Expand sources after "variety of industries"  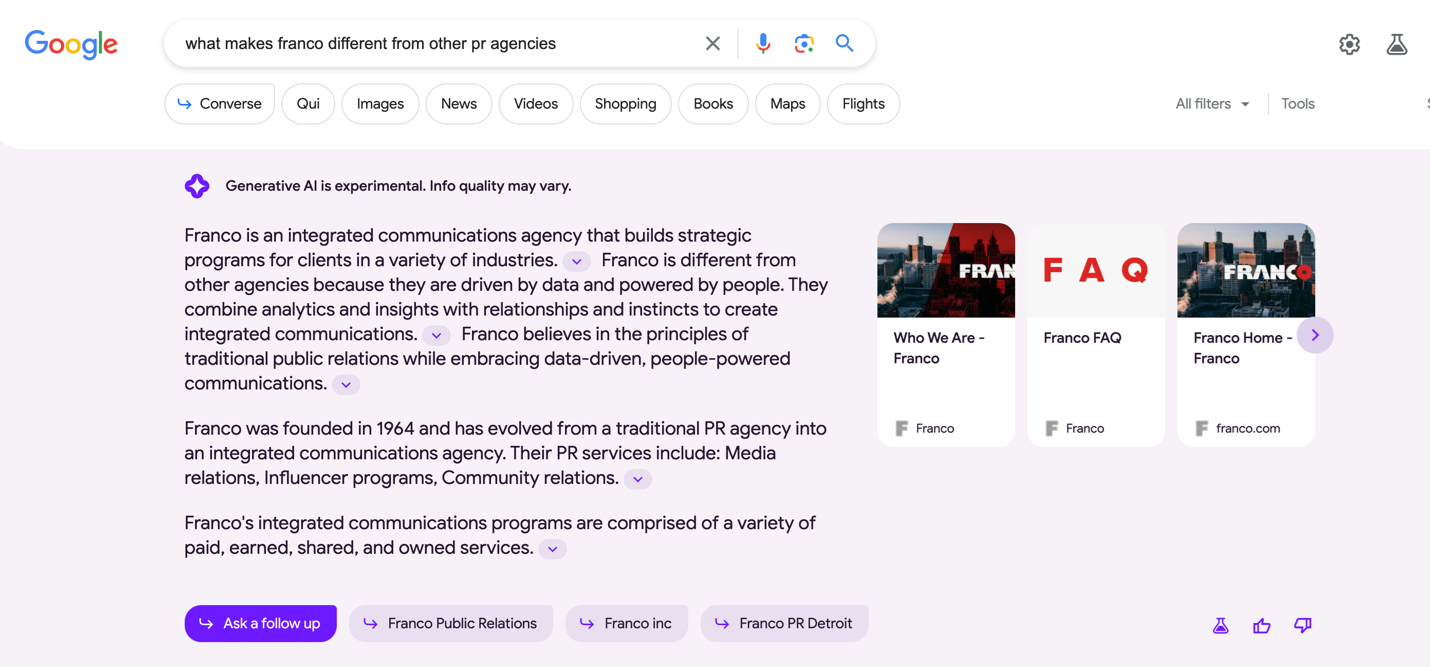577,261
